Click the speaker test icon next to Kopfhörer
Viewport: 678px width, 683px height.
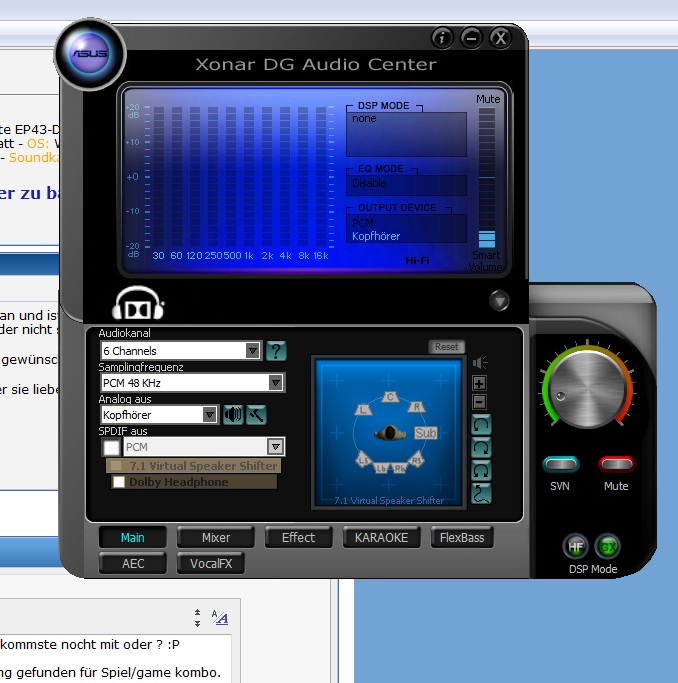233,415
